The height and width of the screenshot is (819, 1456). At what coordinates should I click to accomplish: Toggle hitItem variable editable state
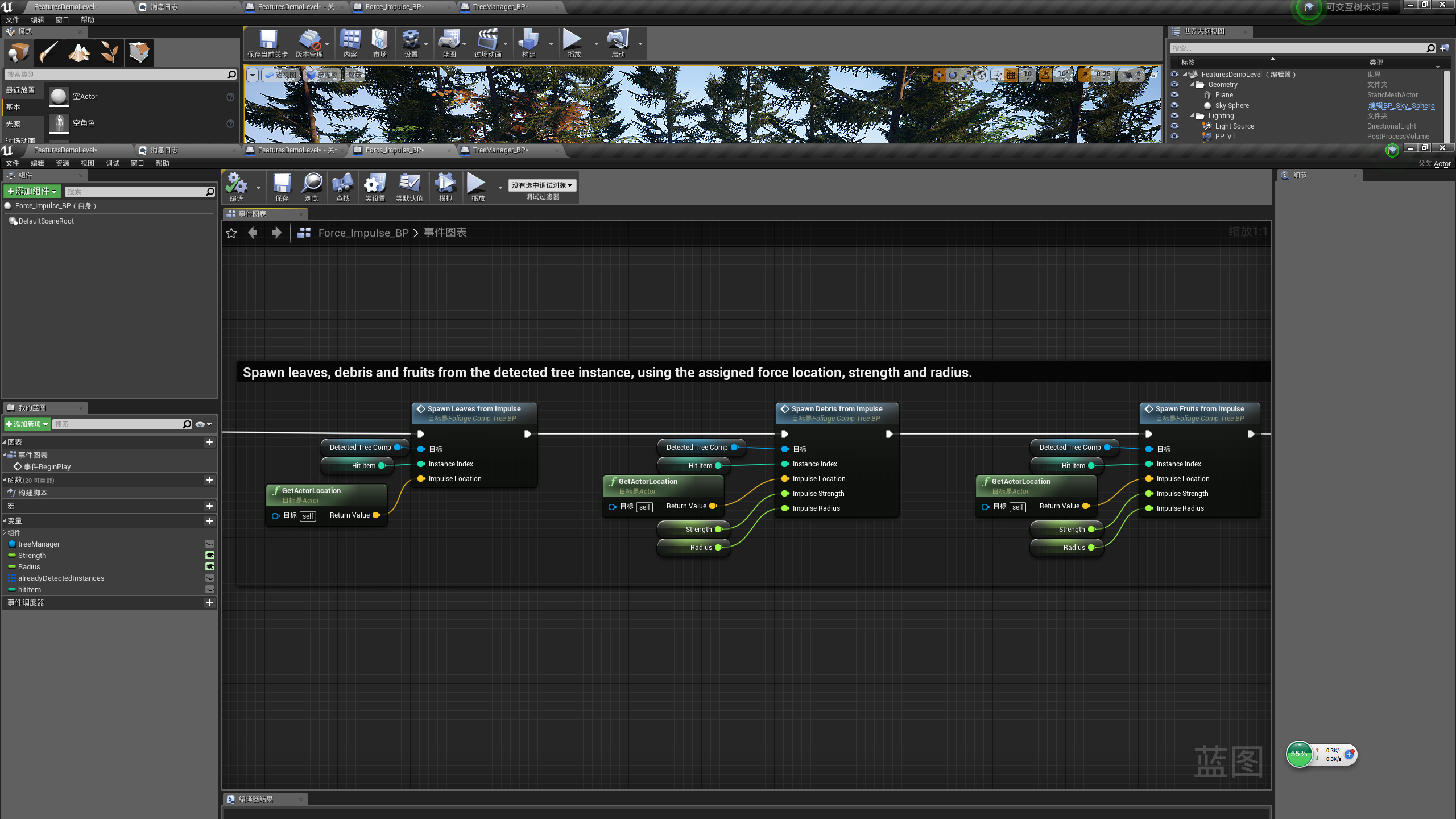pos(210,590)
